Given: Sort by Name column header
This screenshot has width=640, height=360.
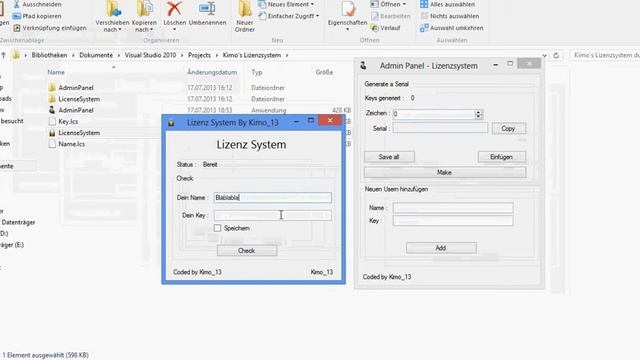Looking at the screenshot, I should [56, 72].
